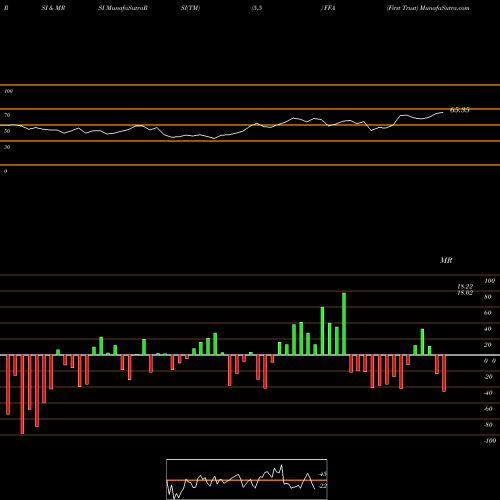Image resolution: width=500 pixels, height=500 pixels.
Task: Click the MR axis label -20
Action: tap(488, 377)
